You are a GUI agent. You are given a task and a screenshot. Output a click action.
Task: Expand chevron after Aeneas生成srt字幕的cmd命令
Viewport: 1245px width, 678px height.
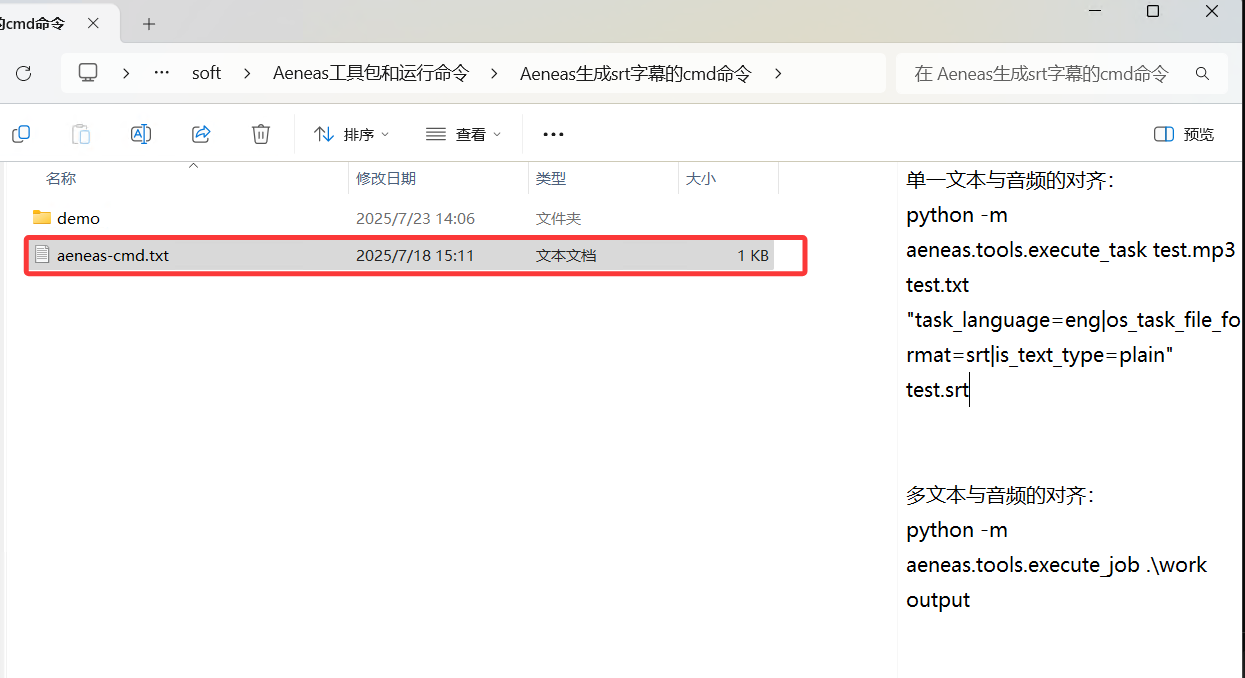tap(778, 73)
